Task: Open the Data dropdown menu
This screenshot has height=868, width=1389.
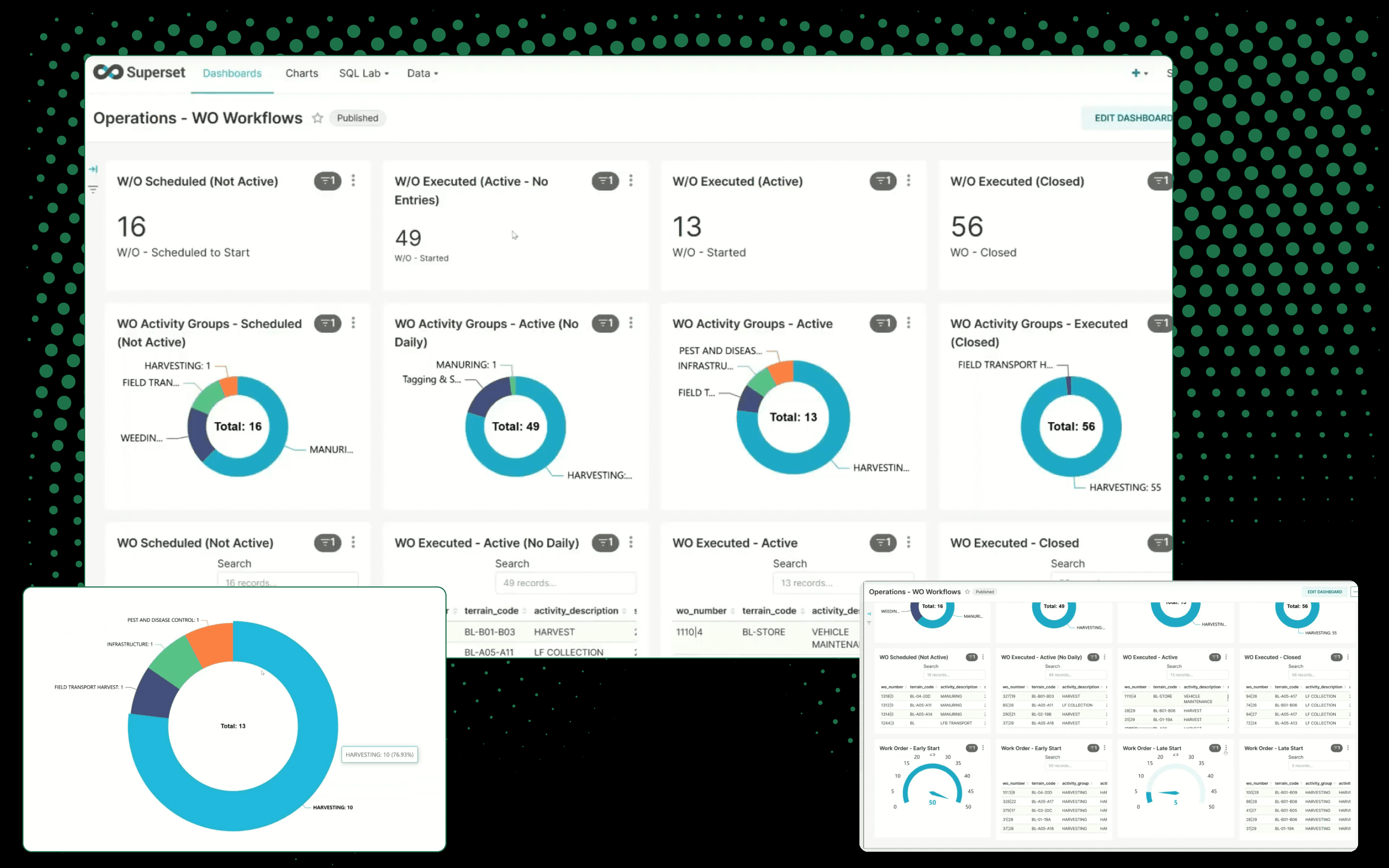Action: point(423,73)
